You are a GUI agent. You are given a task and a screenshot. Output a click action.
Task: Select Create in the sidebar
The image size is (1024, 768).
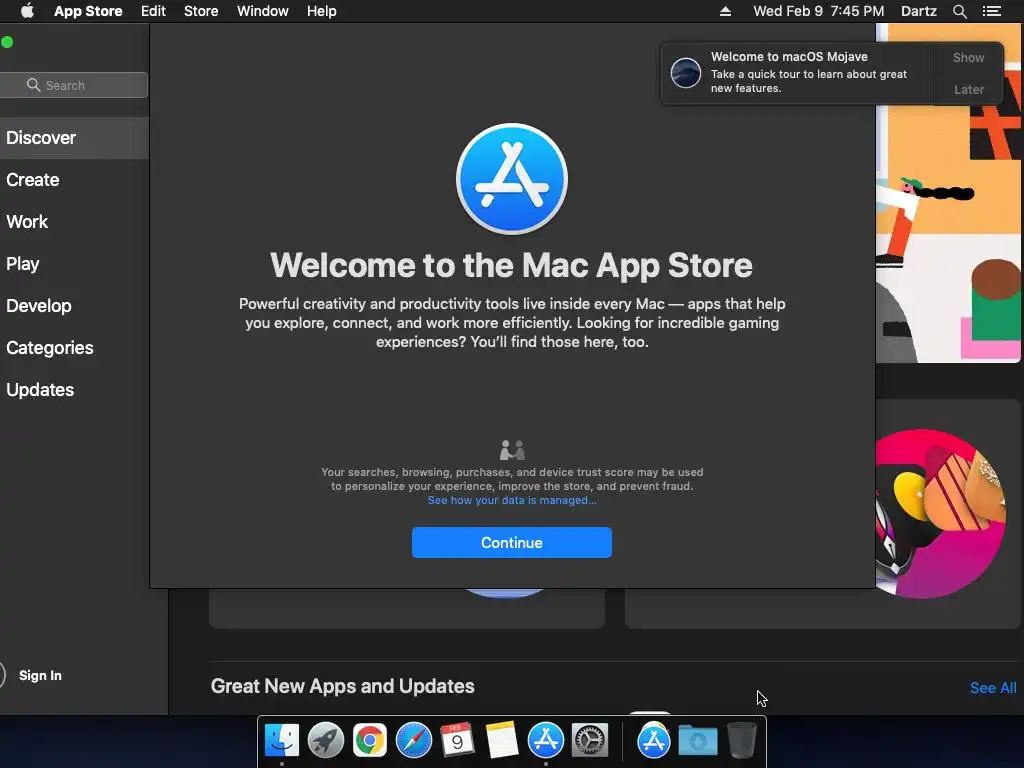click(74, 180)
